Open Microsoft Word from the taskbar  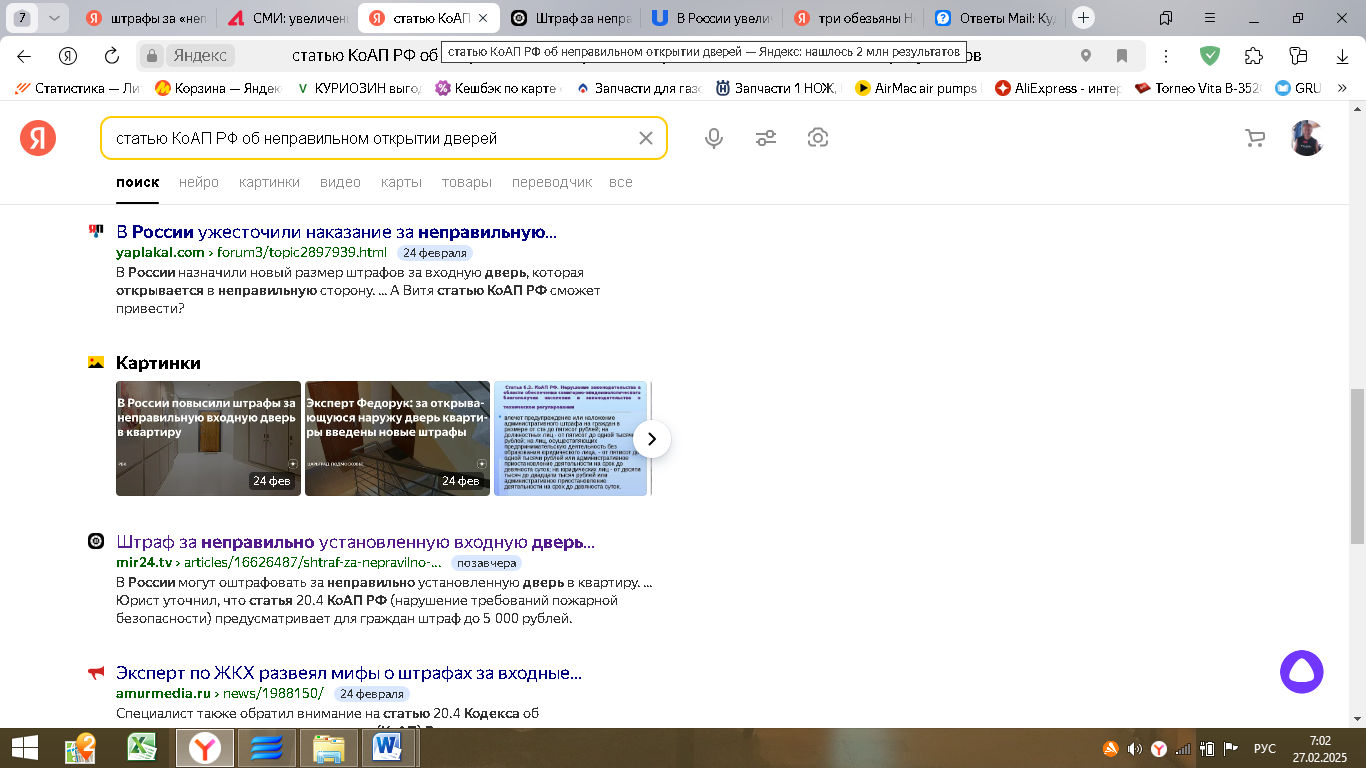[386, 747]
